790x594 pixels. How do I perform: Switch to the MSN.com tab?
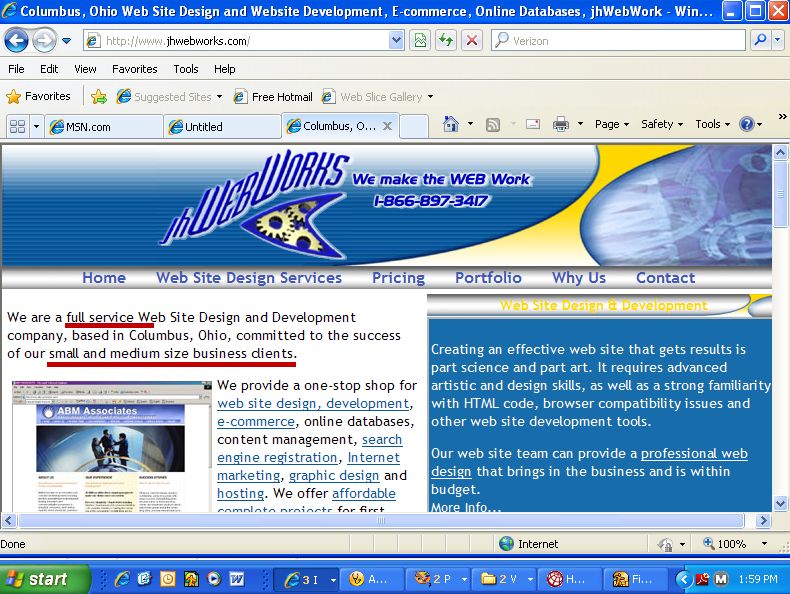103,126
